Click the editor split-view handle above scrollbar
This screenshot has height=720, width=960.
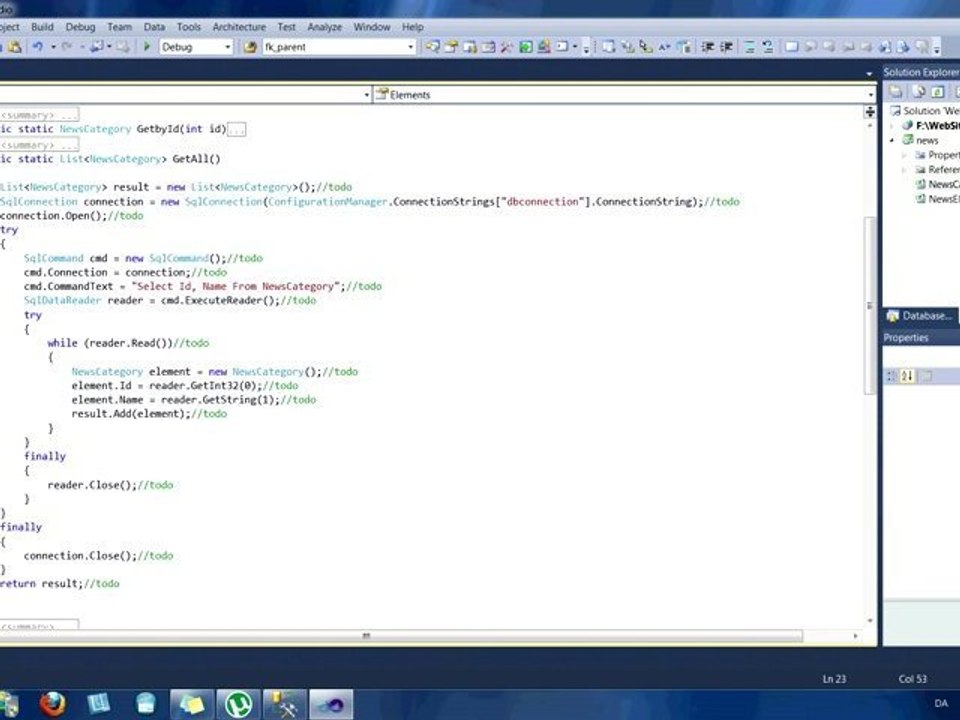pyautogui.click(x=870, y=111)
